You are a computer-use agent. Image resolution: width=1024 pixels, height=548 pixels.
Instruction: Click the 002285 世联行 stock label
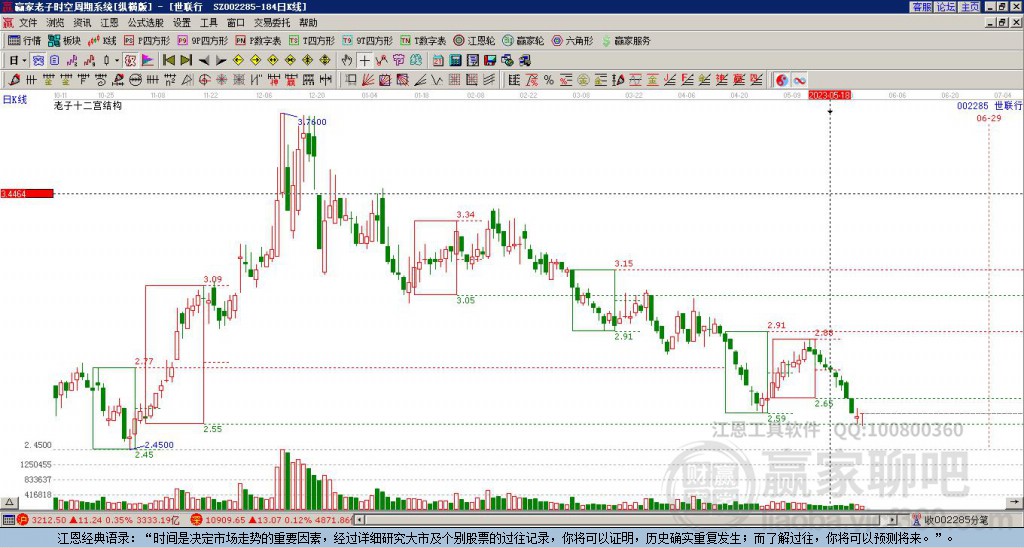click(x=989, y=105)
